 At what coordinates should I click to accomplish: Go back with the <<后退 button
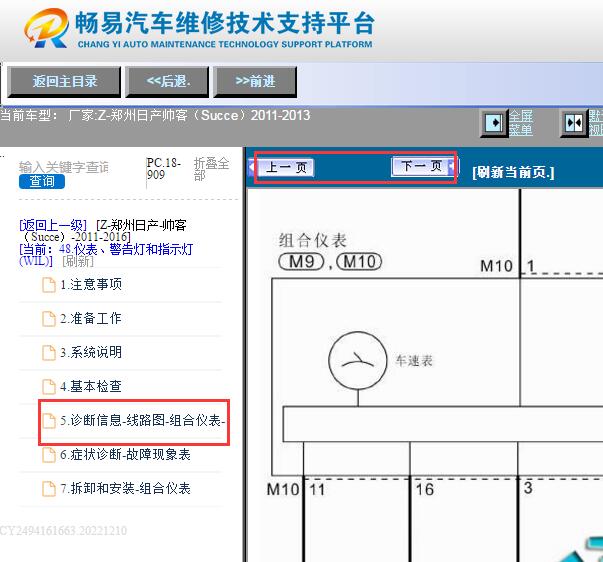(168, 81)
